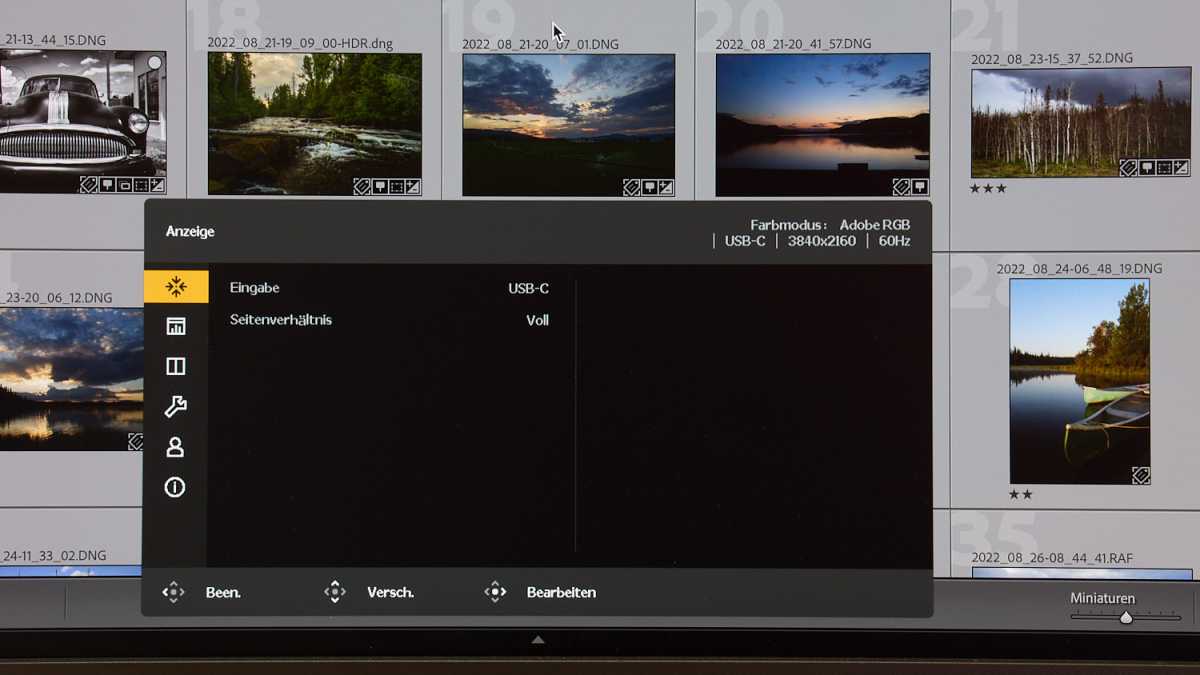1200x675 pixels.
Task: Toggle the three-star rating under the birch photo
Action: tap(987, 186)
